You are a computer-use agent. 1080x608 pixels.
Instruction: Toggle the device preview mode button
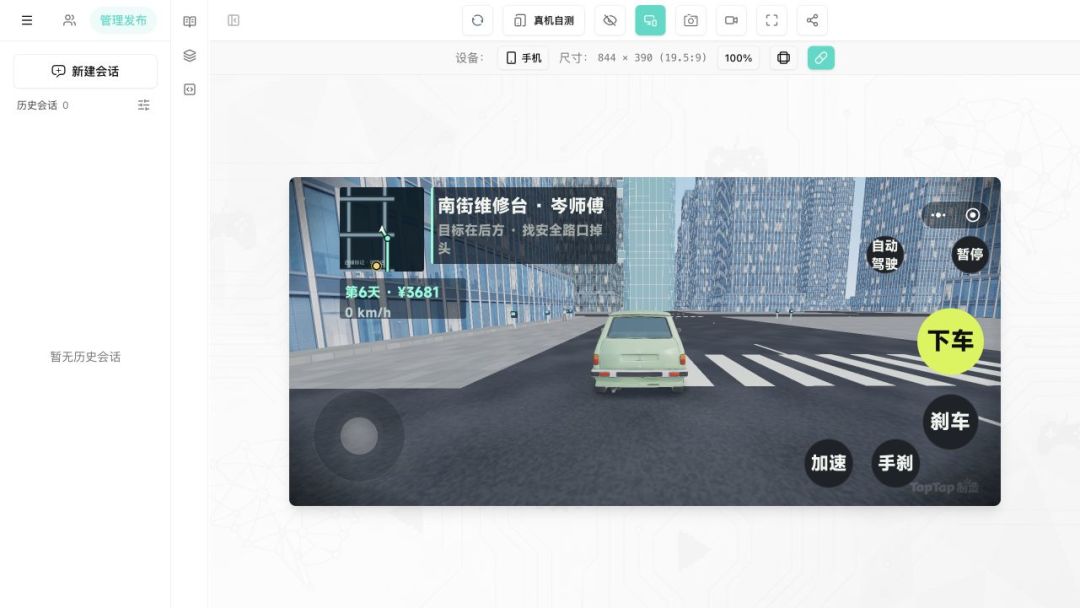[650, 20]
